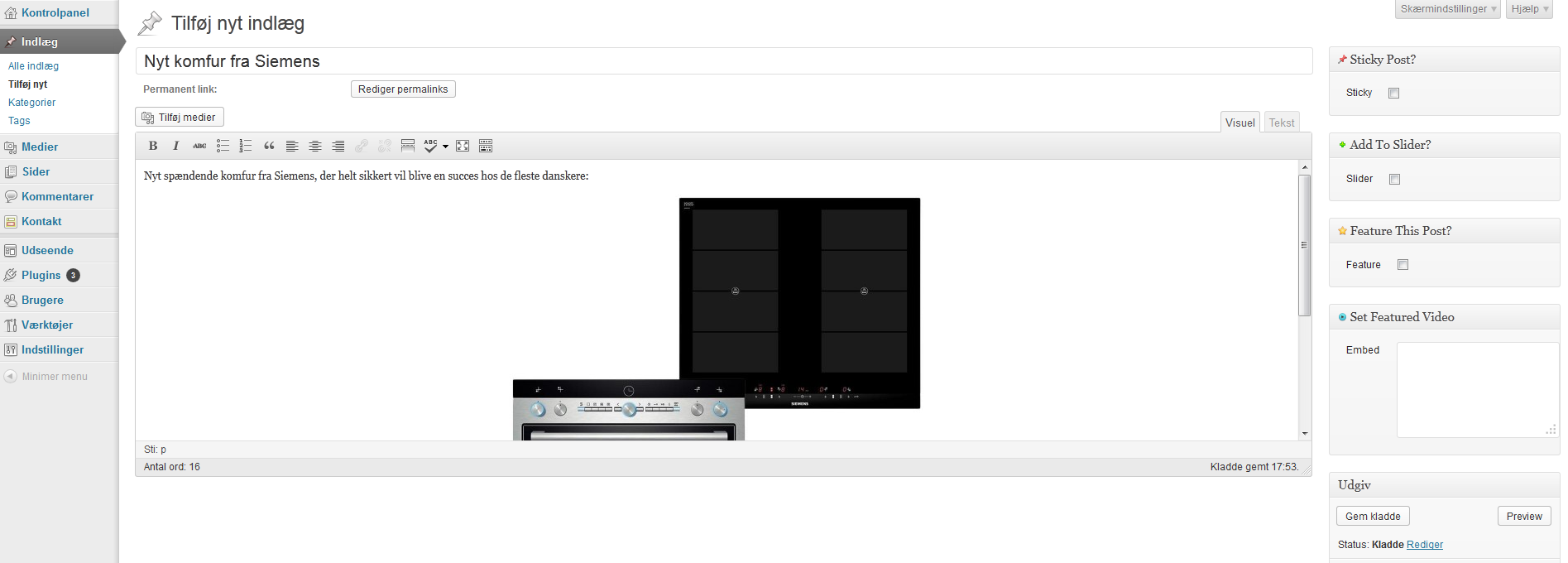Viewport: 1568px width, 563px height.
Task: Enable the Sticky checkbox
Action: 1393,93
